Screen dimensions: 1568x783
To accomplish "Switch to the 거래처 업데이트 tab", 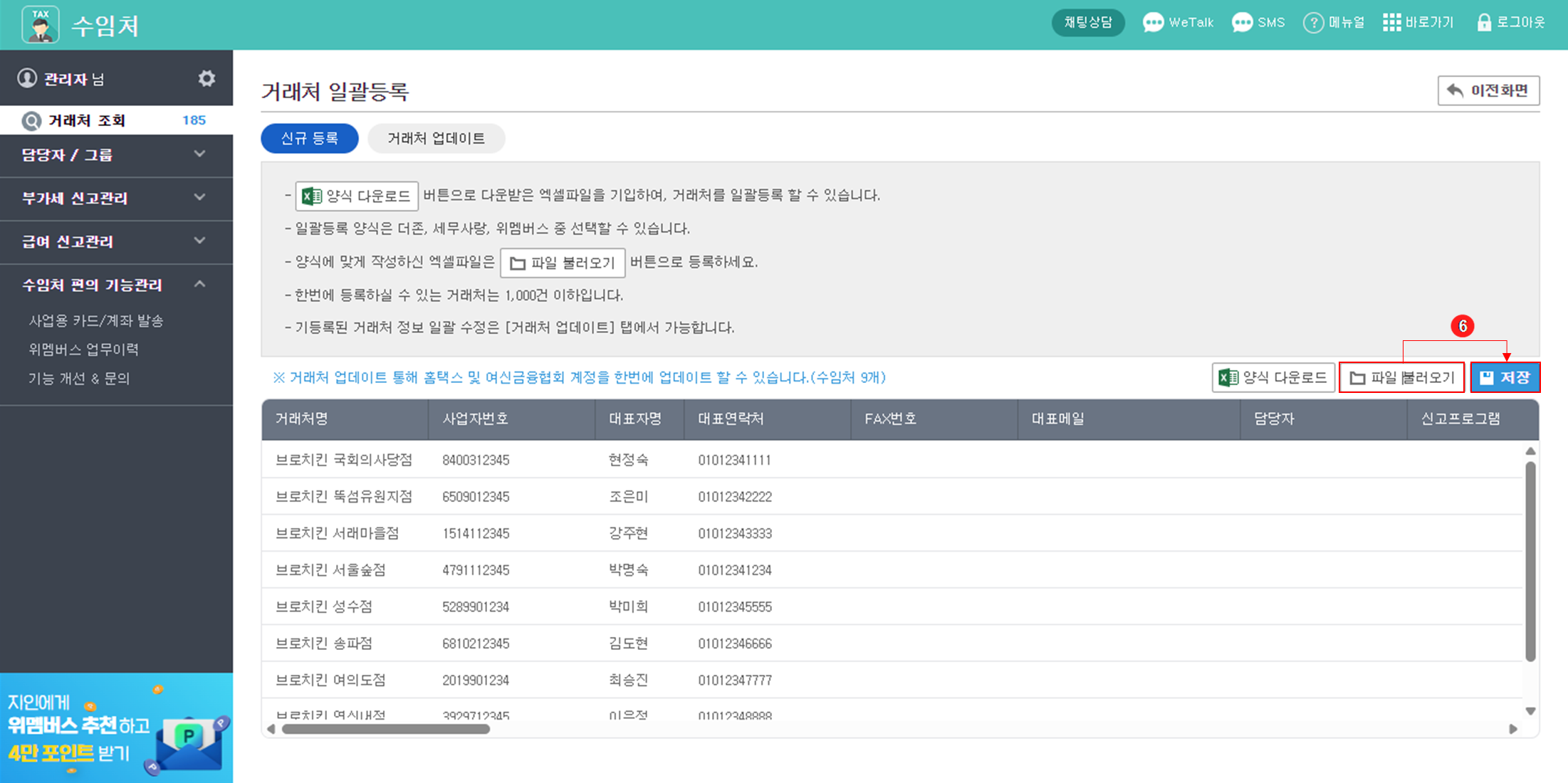I will click(x=436, y=138).
